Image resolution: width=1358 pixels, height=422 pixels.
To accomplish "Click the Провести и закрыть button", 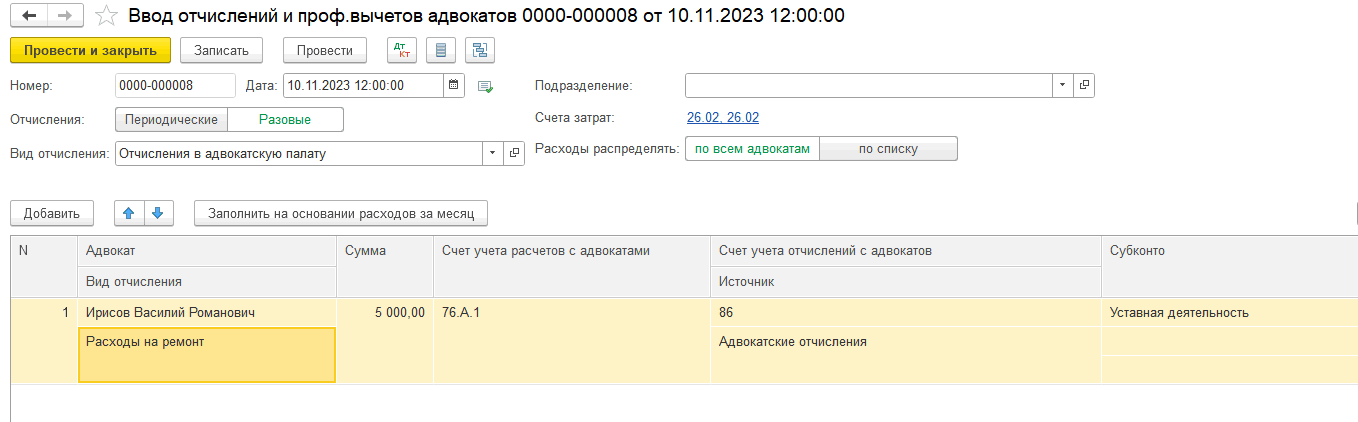I will tap(90, 50).
